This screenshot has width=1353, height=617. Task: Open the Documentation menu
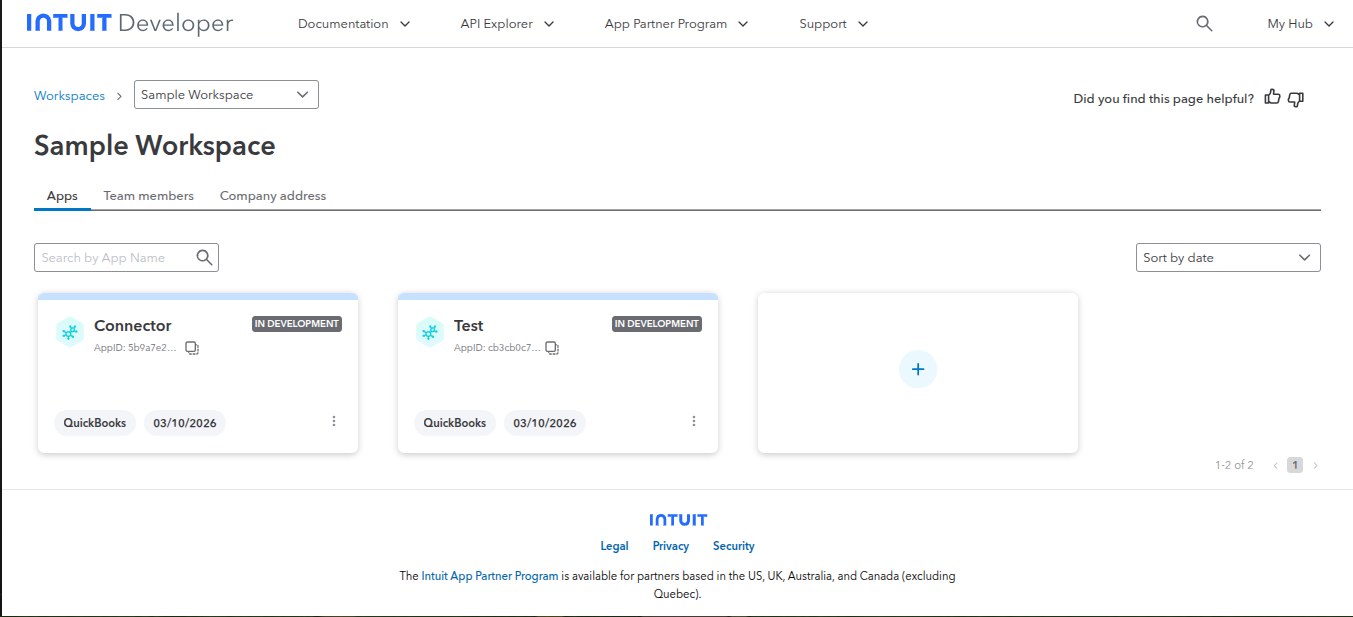(354, 24)
